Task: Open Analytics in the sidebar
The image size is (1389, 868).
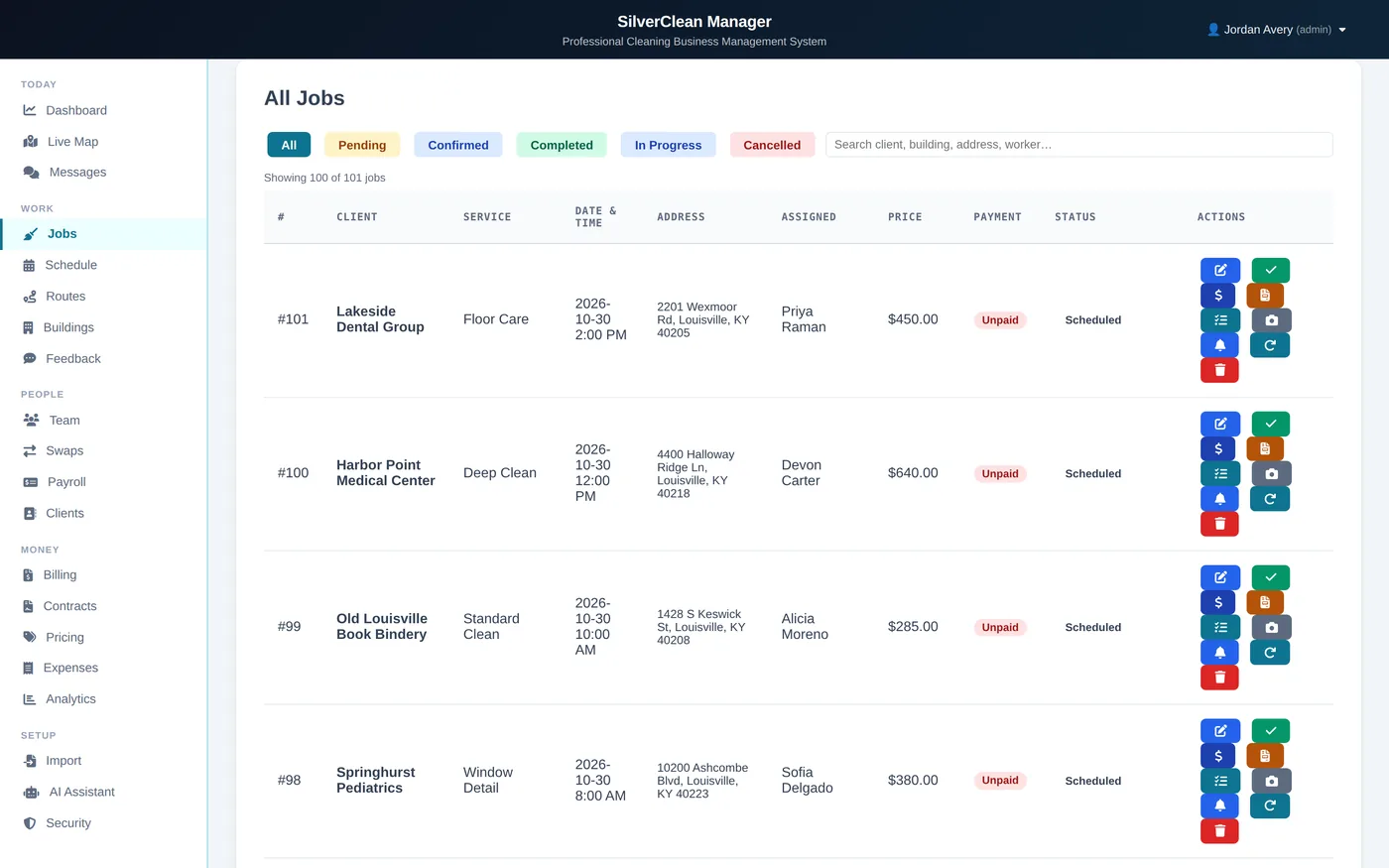Action: click(103, 699)
